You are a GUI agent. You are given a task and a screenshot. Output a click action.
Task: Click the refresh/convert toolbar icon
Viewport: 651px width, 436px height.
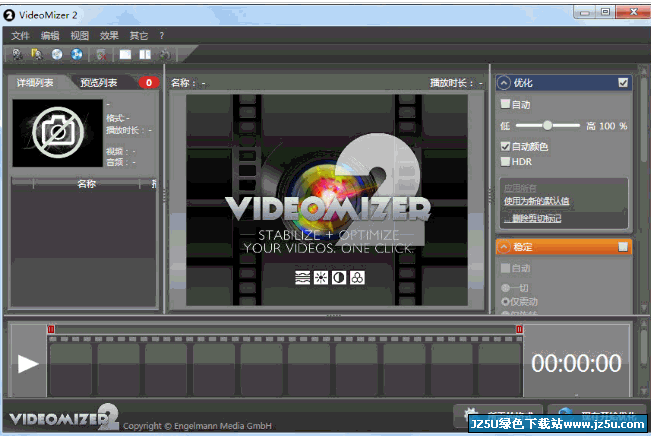click(165, 55)
